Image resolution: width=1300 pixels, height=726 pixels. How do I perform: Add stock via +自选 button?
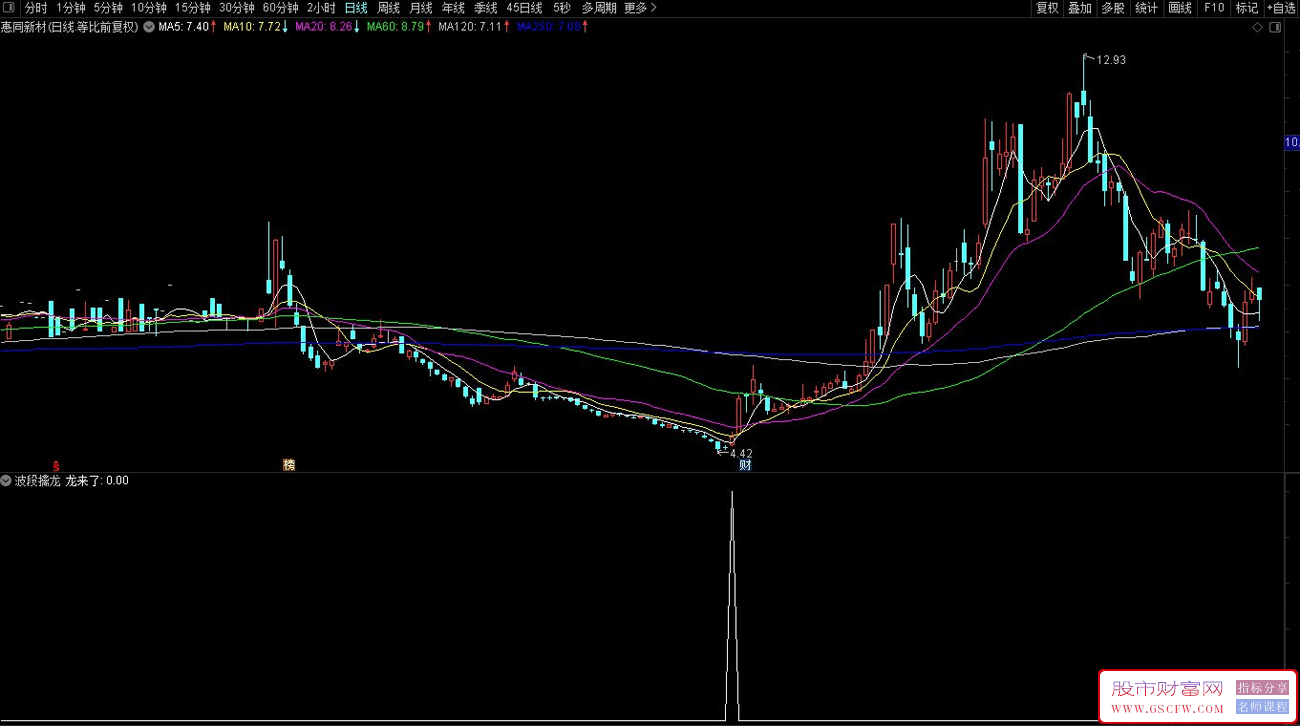click(x=1281, y=8)
